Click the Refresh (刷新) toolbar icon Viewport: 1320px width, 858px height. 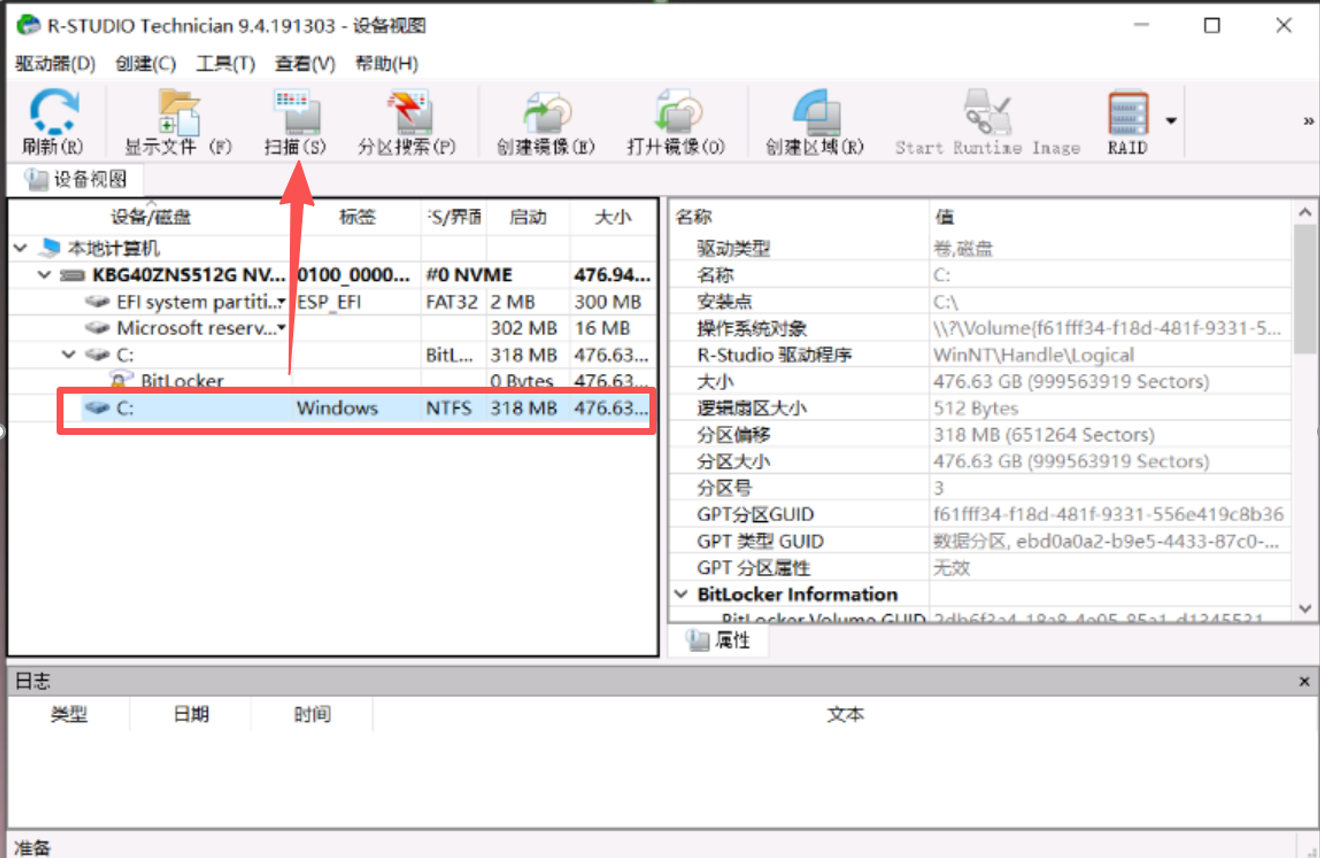(x=52, y=121)
